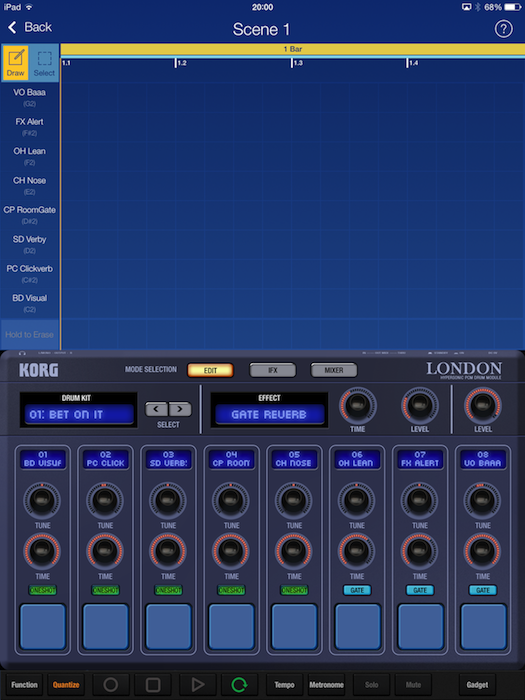Open the Gadget button

tap(477, 684)
